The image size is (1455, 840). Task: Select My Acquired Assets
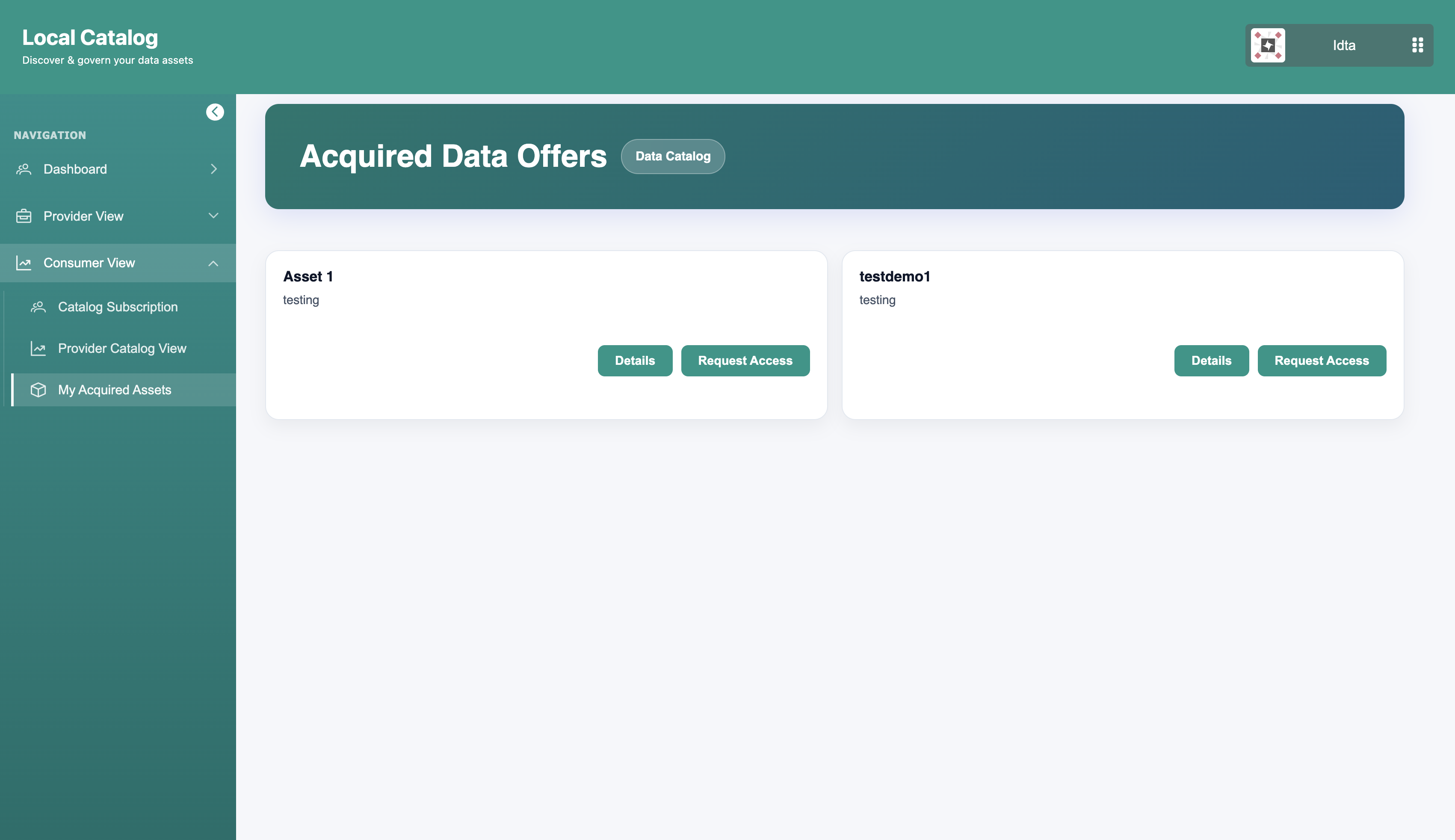pos(124,390)
